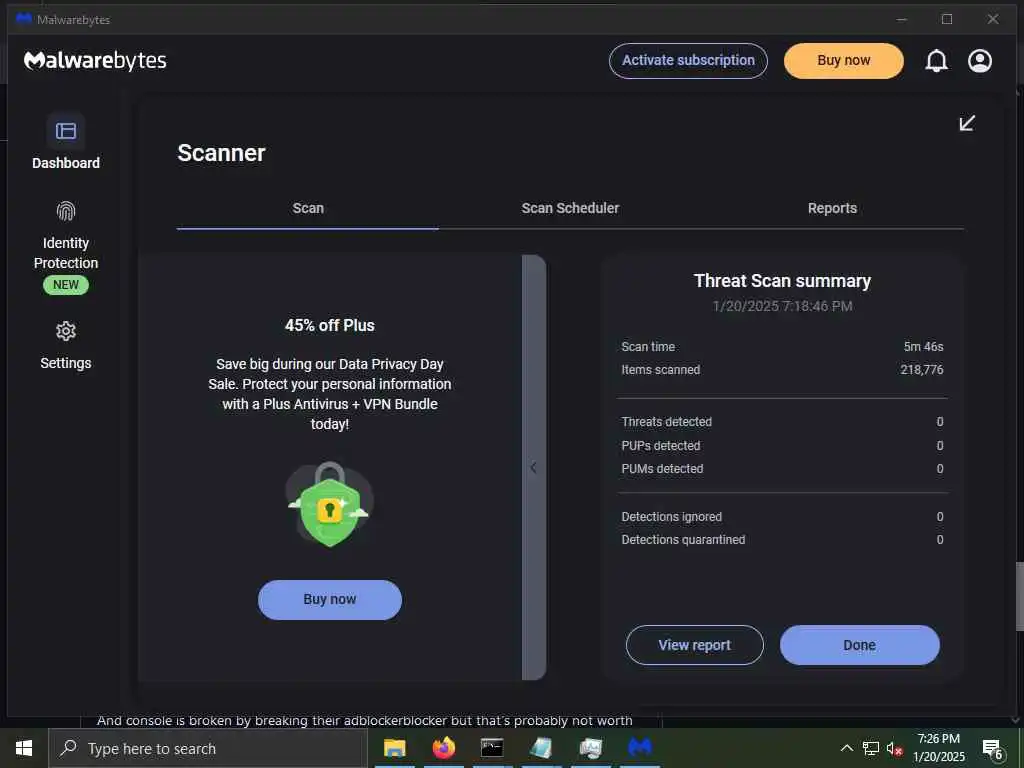The width and height of the screenshot is (1024, 768).
Task: Click the blue Buy now promo button
Action: (x=330, y=600)
